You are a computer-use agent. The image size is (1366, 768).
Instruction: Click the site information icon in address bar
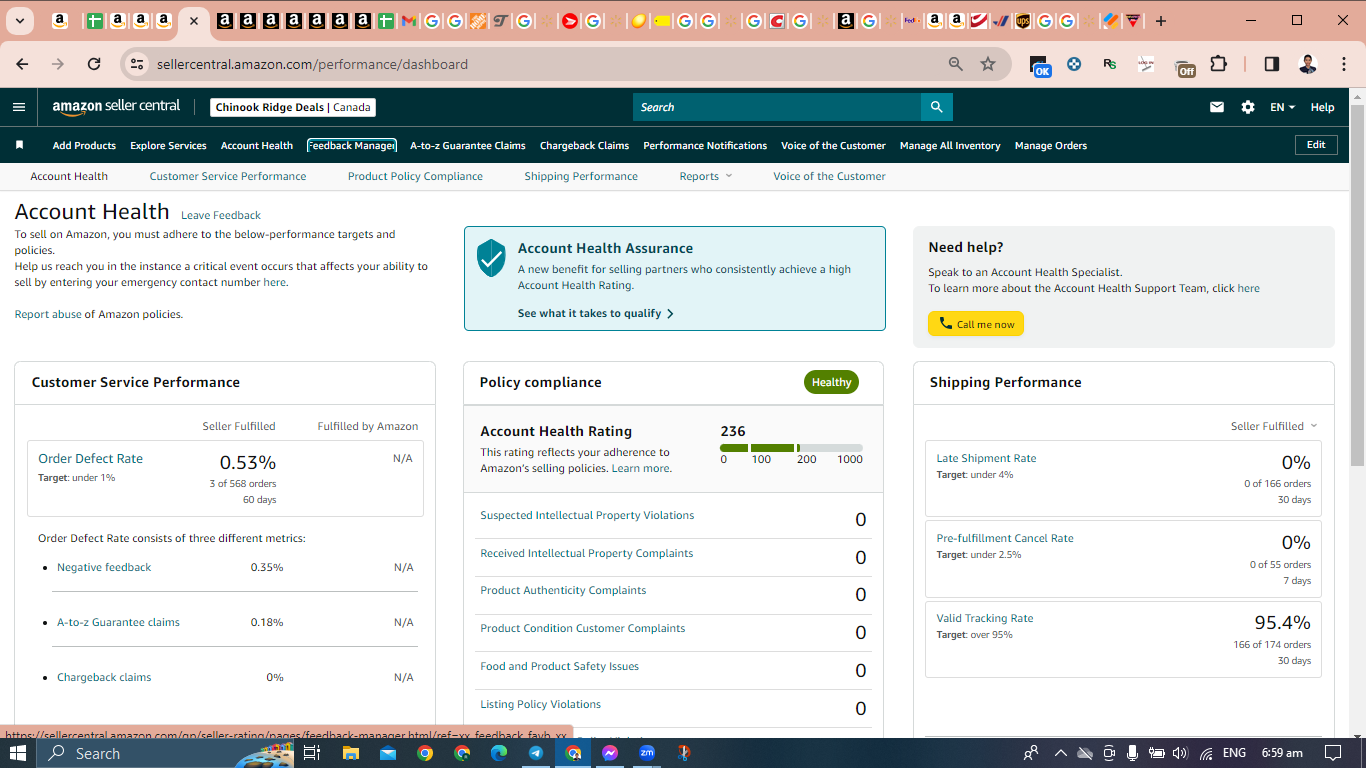[137, 64]
